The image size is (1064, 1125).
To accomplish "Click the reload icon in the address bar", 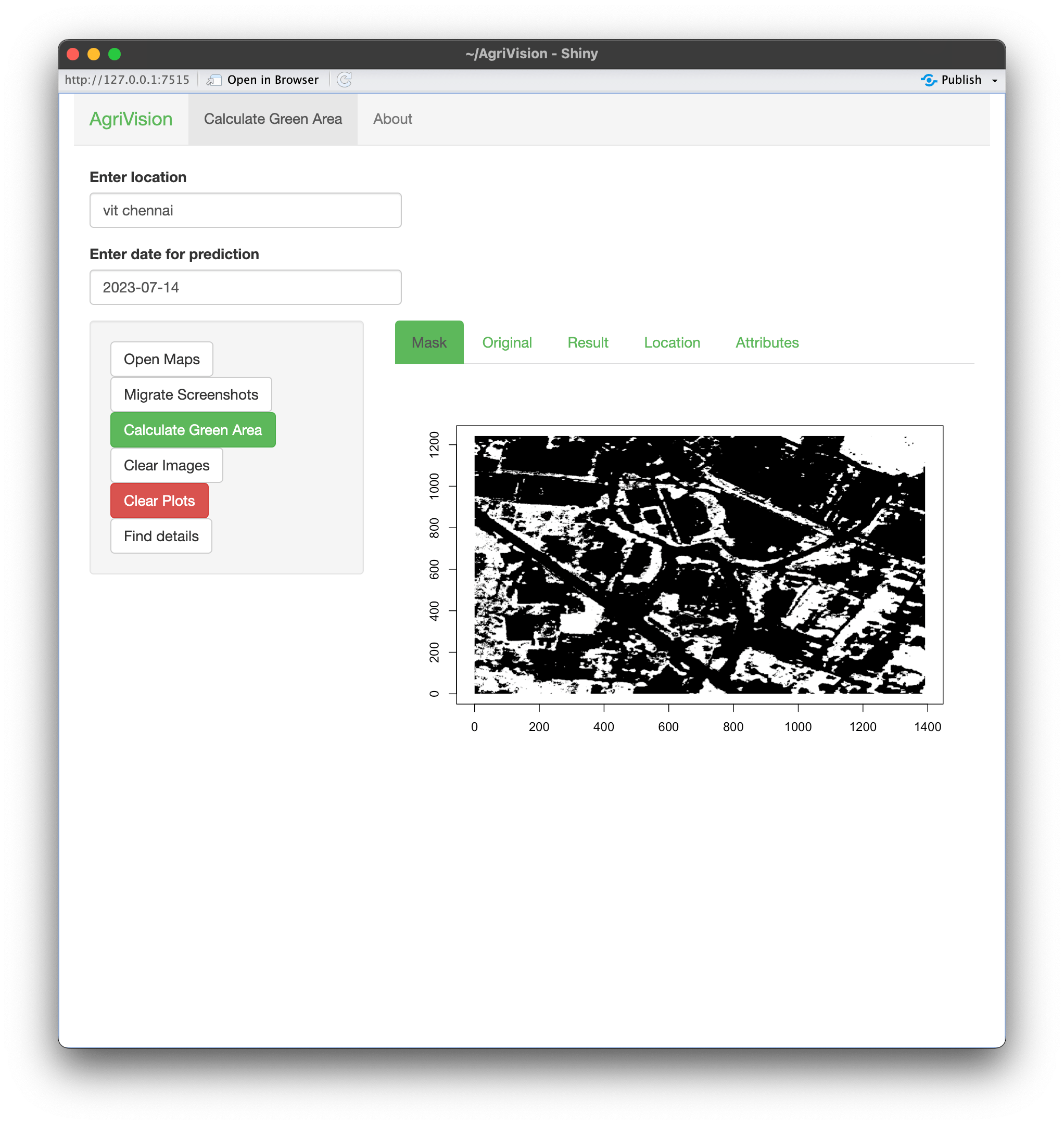I will tap(345, 80).
